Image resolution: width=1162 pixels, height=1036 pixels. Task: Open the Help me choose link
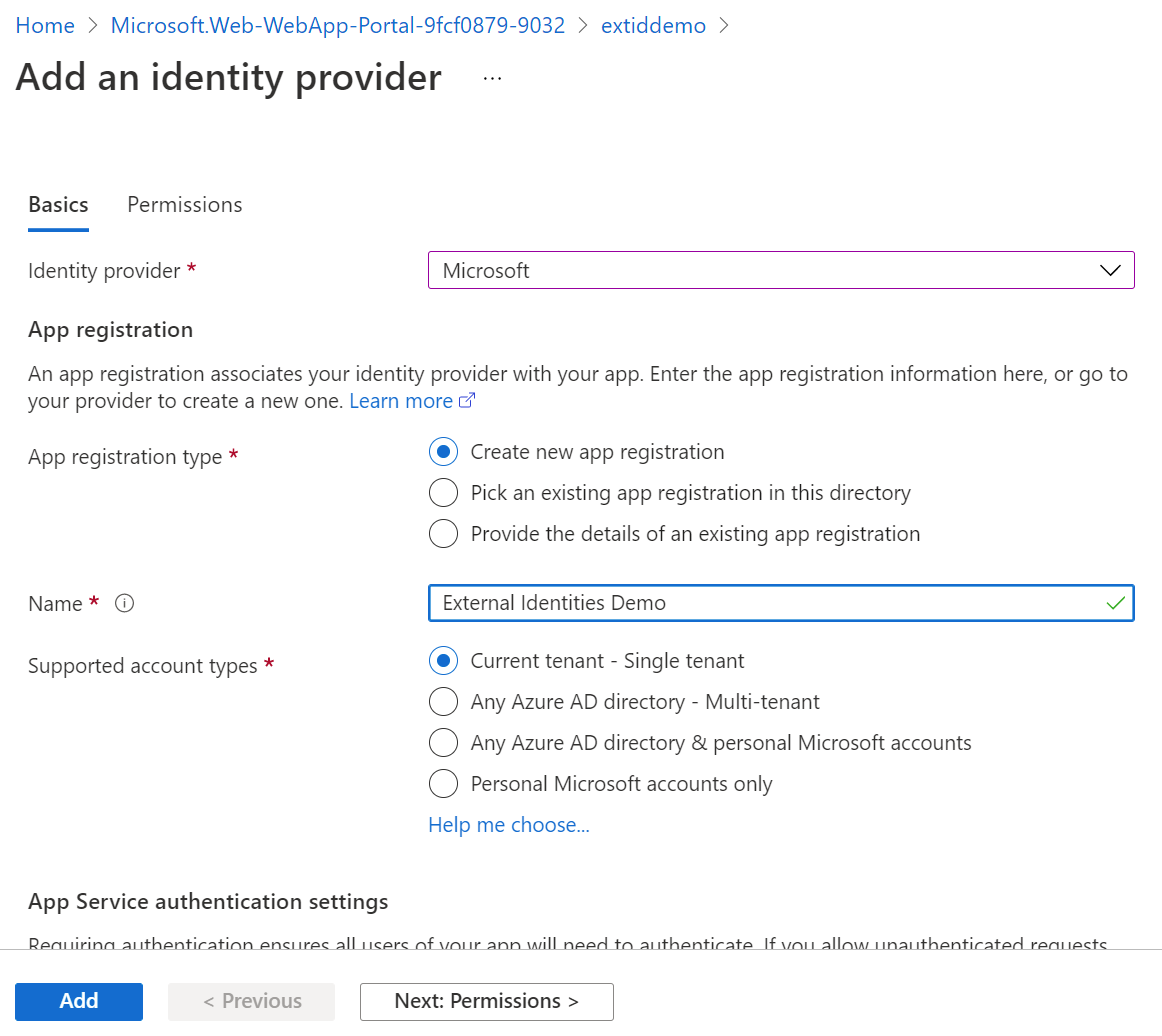point(508,825)
